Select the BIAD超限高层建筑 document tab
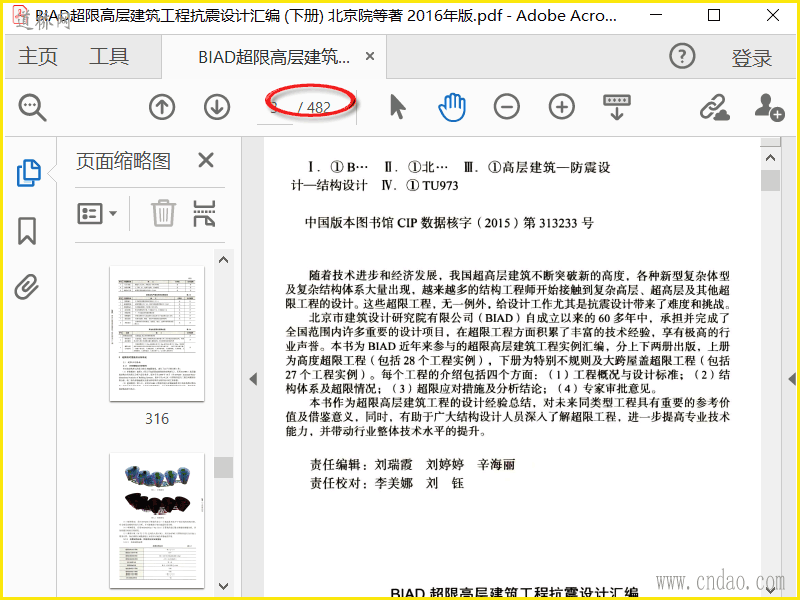Screen dimensions: 800x600 (x=274, y=57)
